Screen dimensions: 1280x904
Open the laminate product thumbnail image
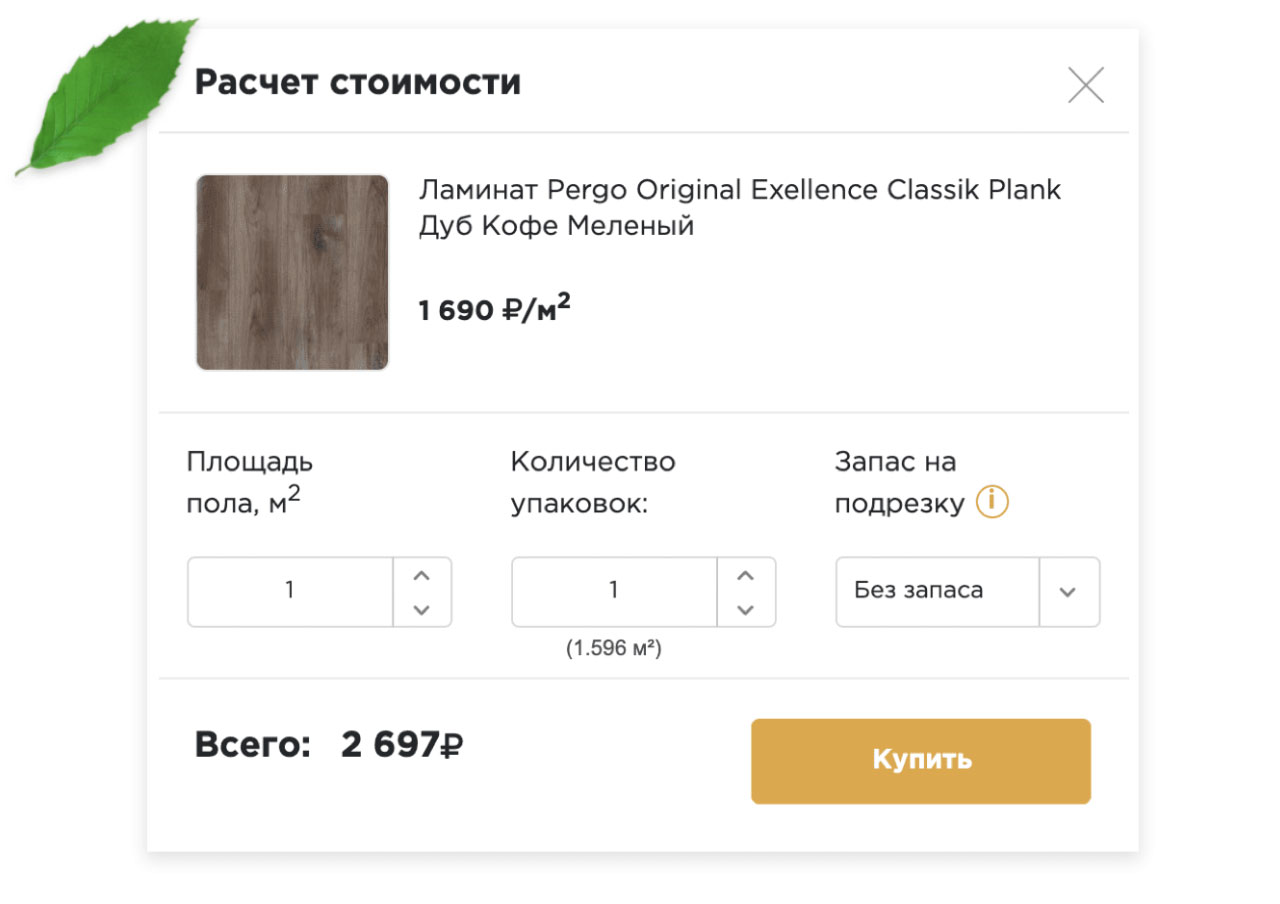292,272
